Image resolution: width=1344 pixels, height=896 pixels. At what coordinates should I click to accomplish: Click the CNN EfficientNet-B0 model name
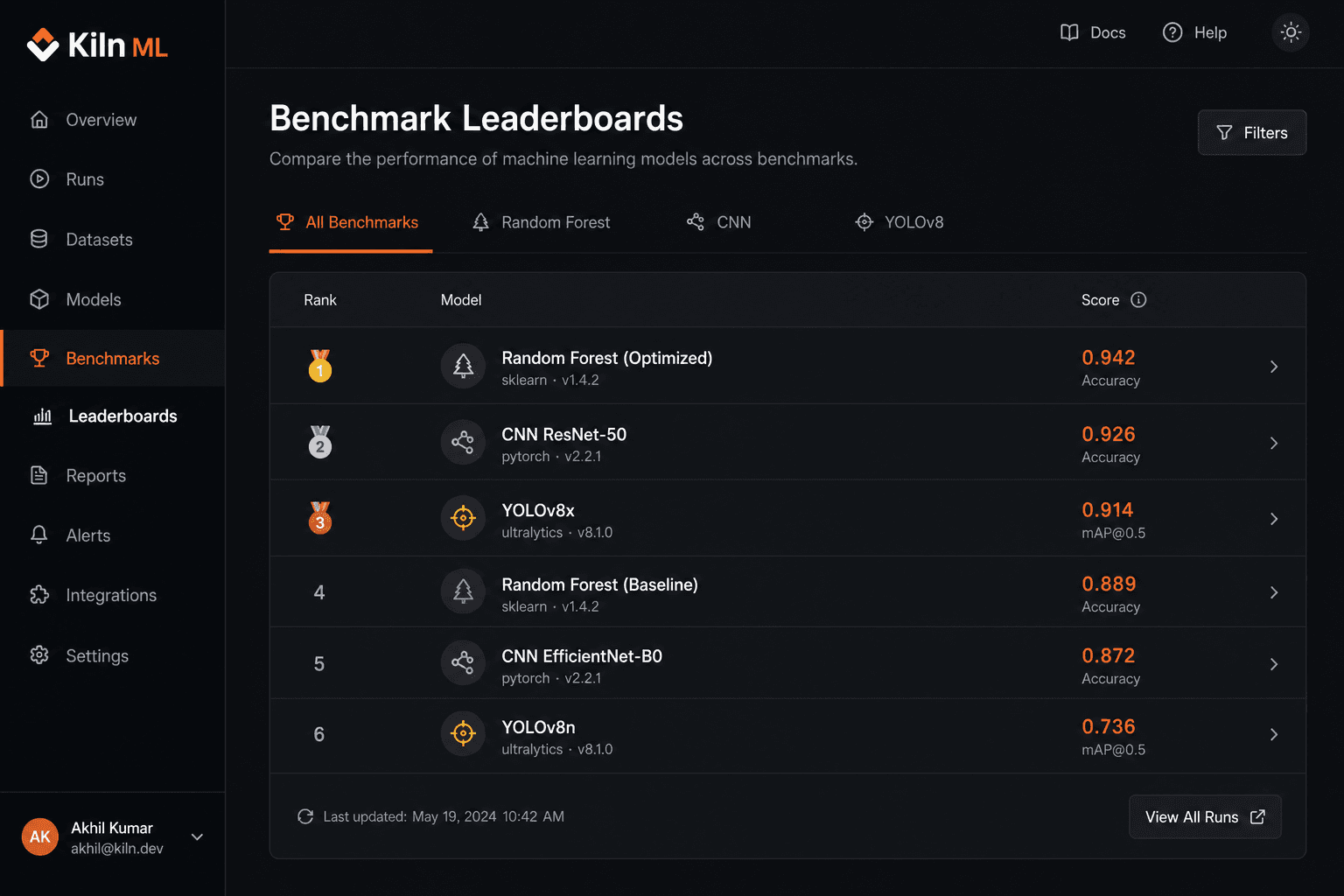[x=582, y=656]
